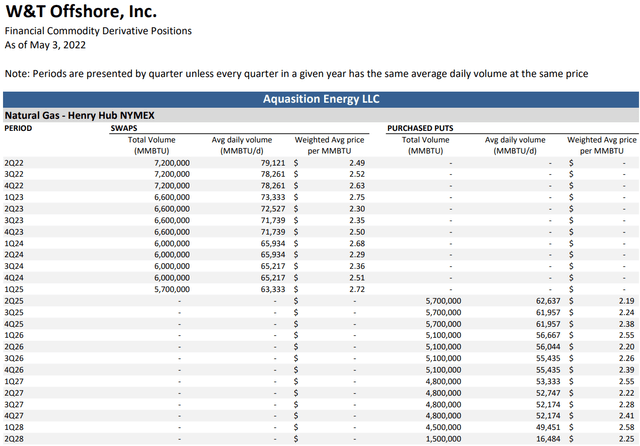Click puts price 2.20 in 2Q26 row
This screenshot has width=640, height=446.
626,346
